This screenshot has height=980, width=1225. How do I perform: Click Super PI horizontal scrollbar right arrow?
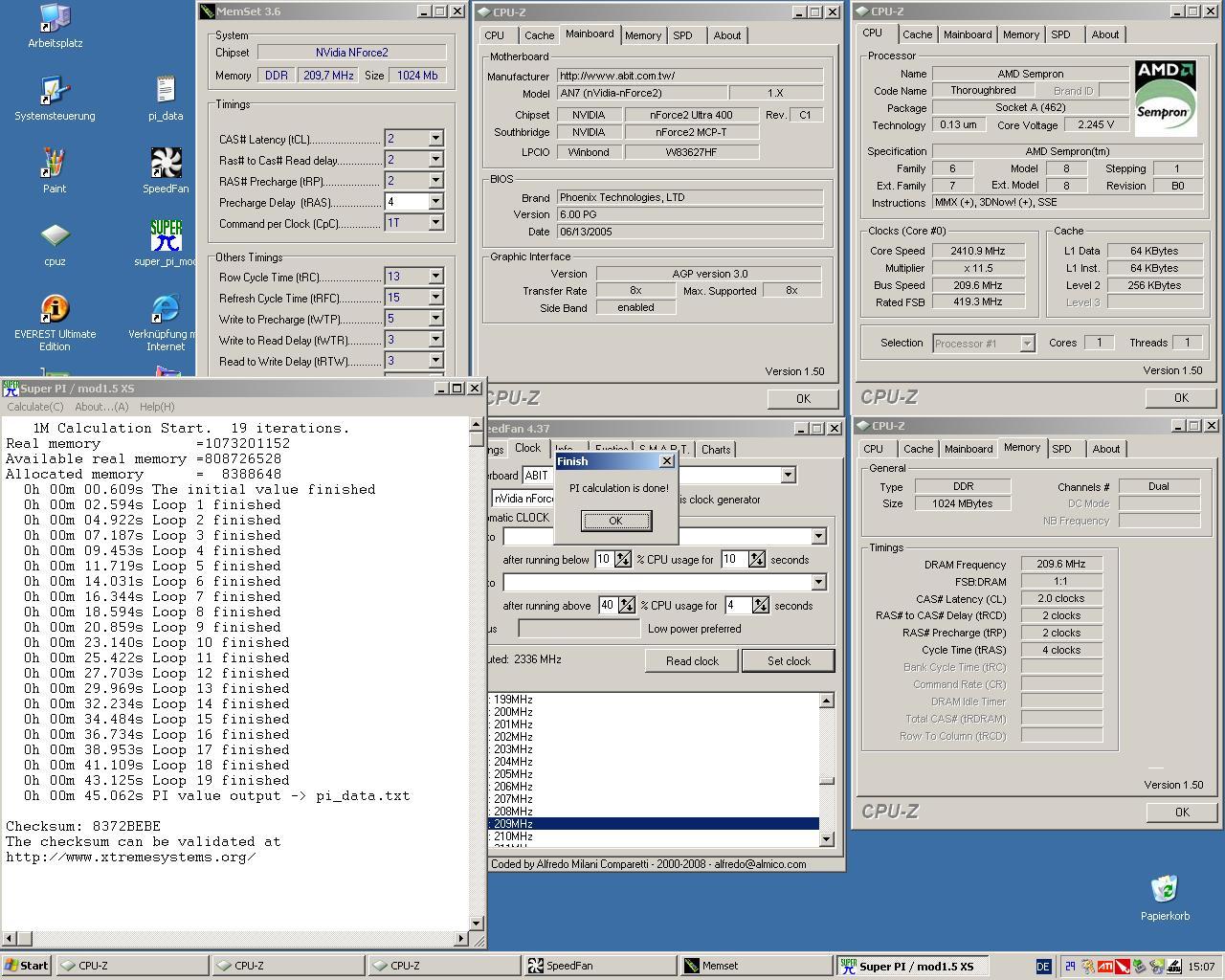tap(460, 939)
